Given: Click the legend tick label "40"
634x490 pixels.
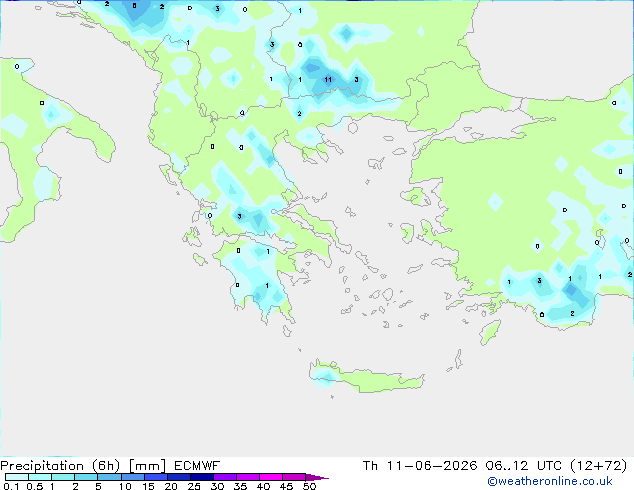Looking at the screenshot, I should pos(263,486).
